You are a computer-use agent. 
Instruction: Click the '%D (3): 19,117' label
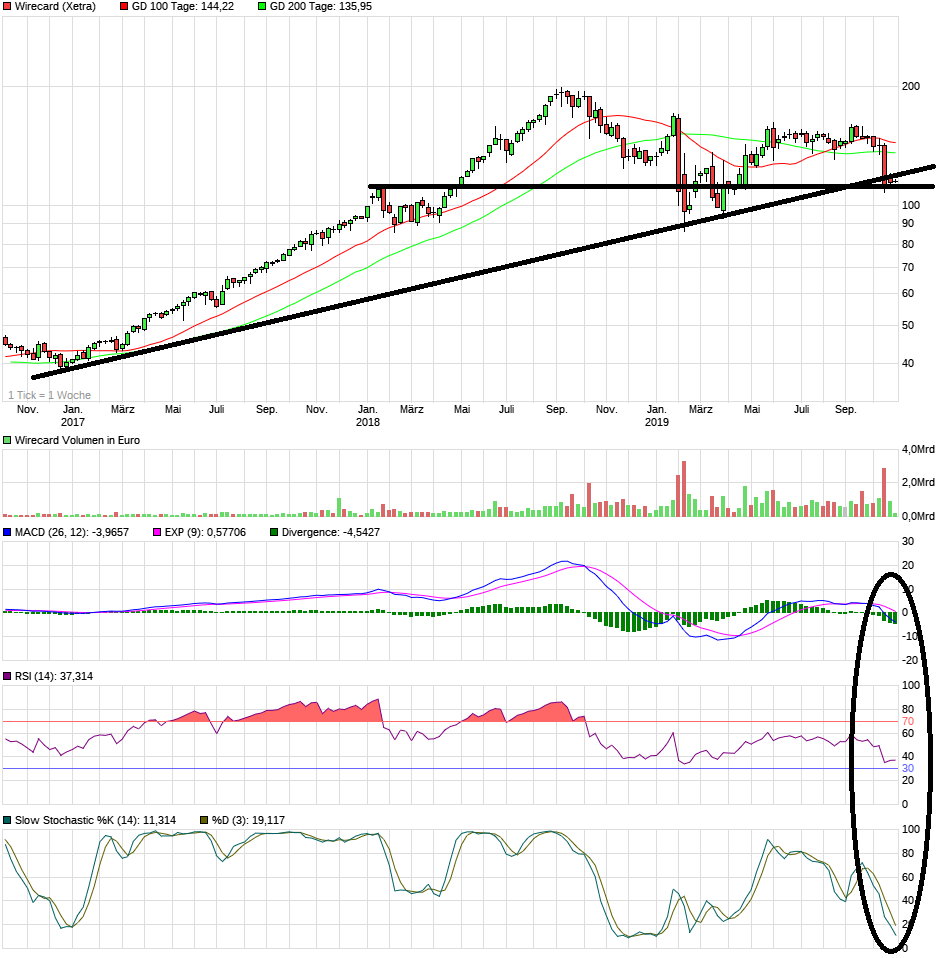(x=248, y=821)
